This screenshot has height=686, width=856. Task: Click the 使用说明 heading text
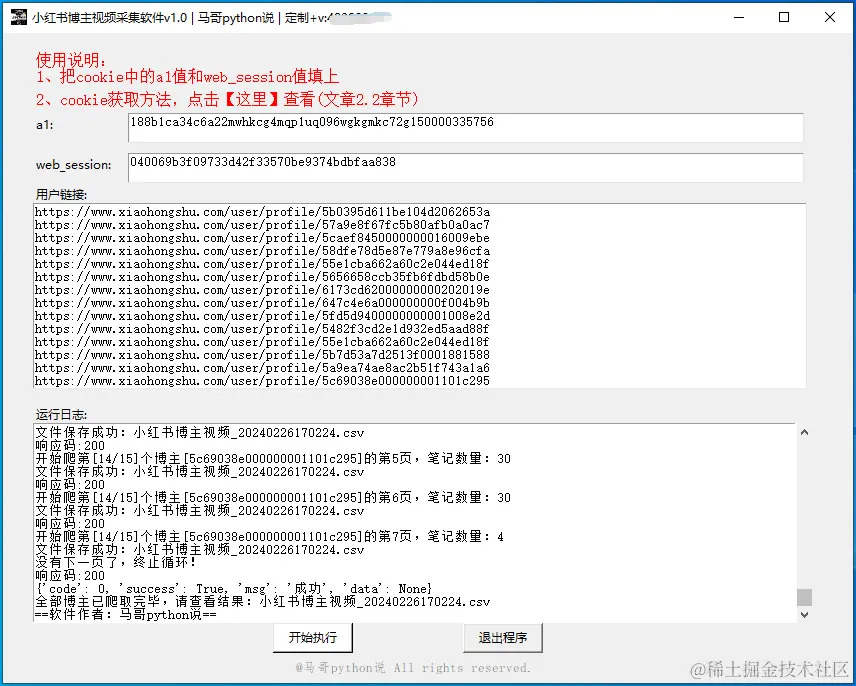72,59
